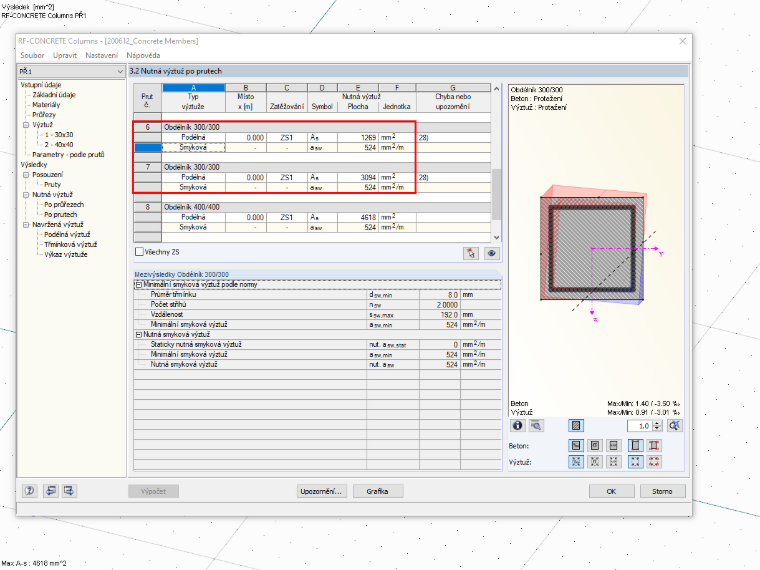Select Základní údaje in the tree

pos(54,95)
